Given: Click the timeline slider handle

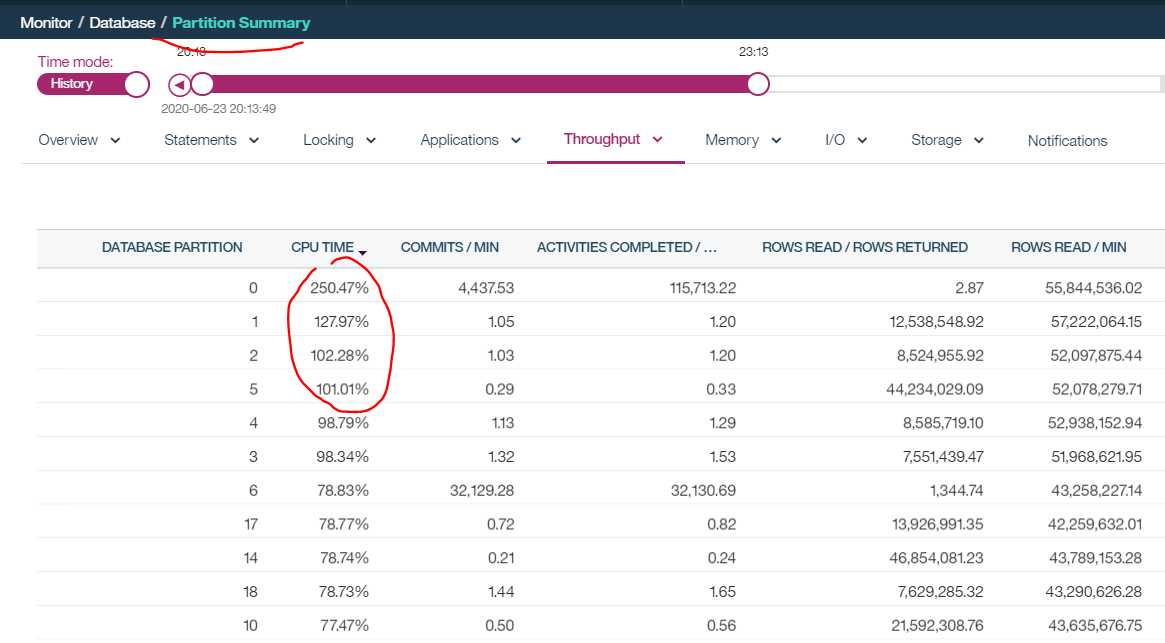Looking at the screenshot, I should pos(758,84).
